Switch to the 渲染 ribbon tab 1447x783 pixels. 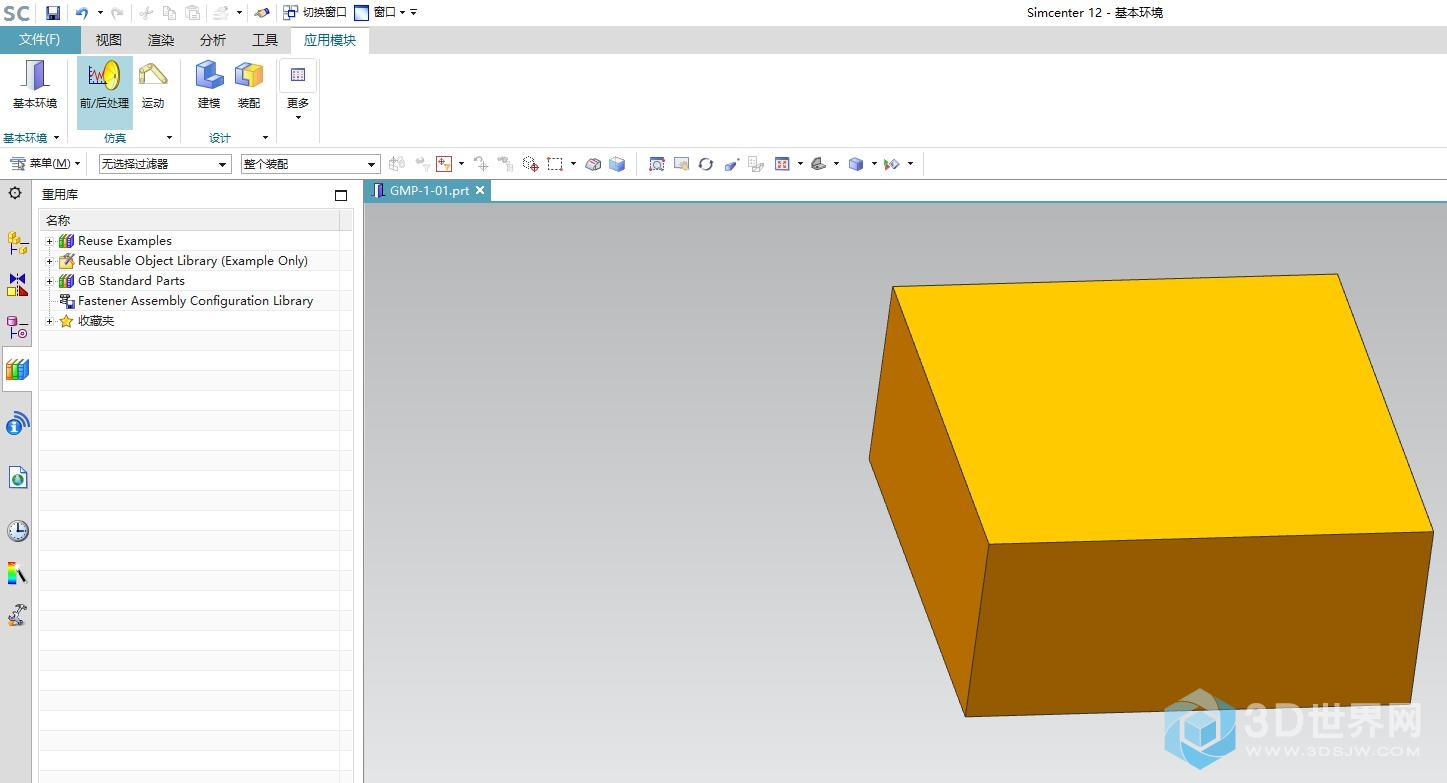pyautogui.click(x=161, y=40)
